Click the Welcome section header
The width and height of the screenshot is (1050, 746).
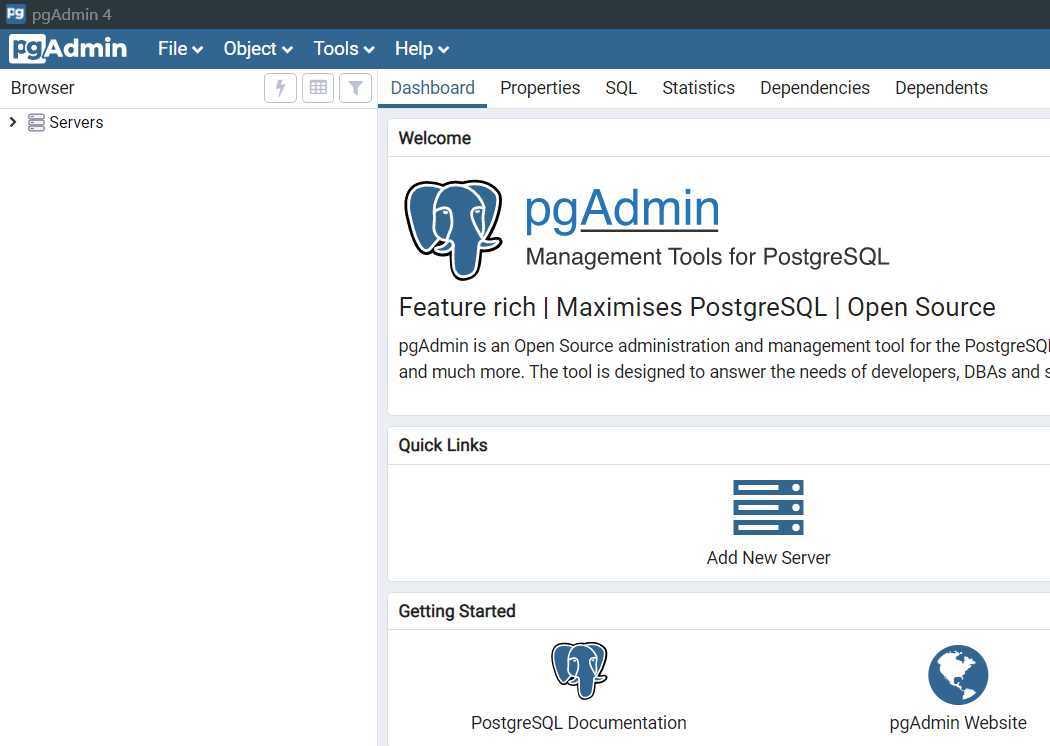point(435,138)
